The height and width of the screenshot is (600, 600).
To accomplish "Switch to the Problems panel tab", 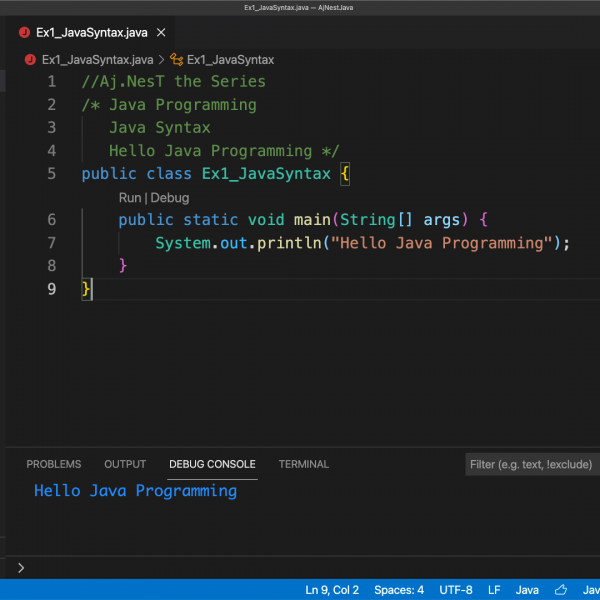I will tap(54, 464).
